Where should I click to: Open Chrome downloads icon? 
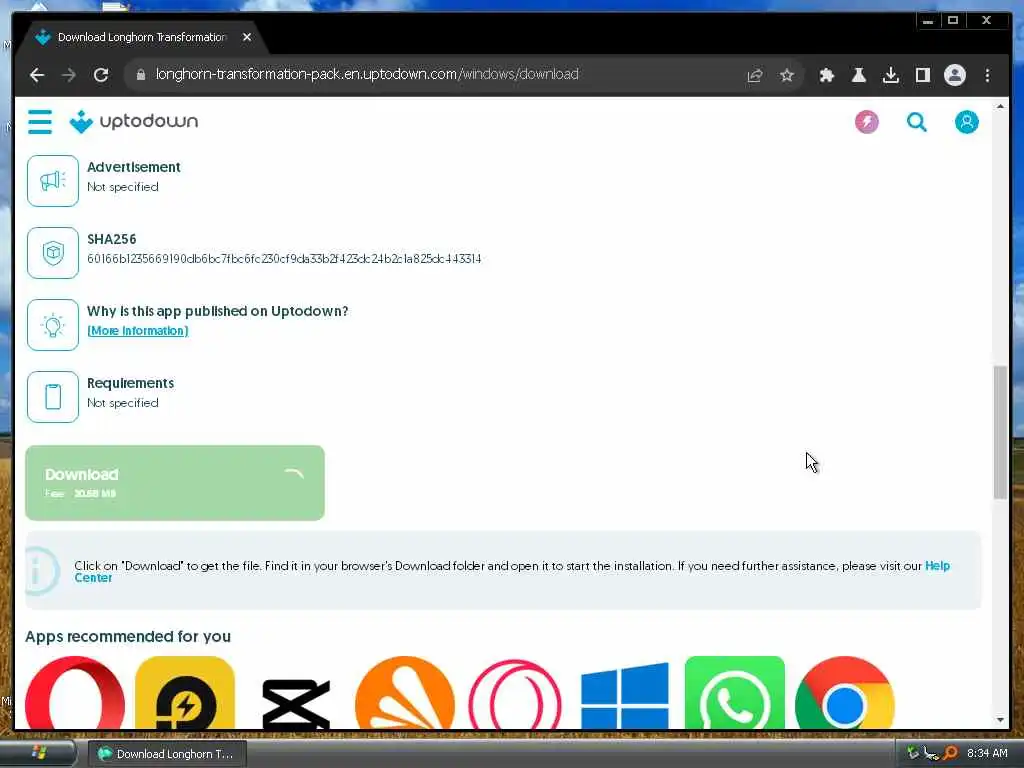point(890,75)
